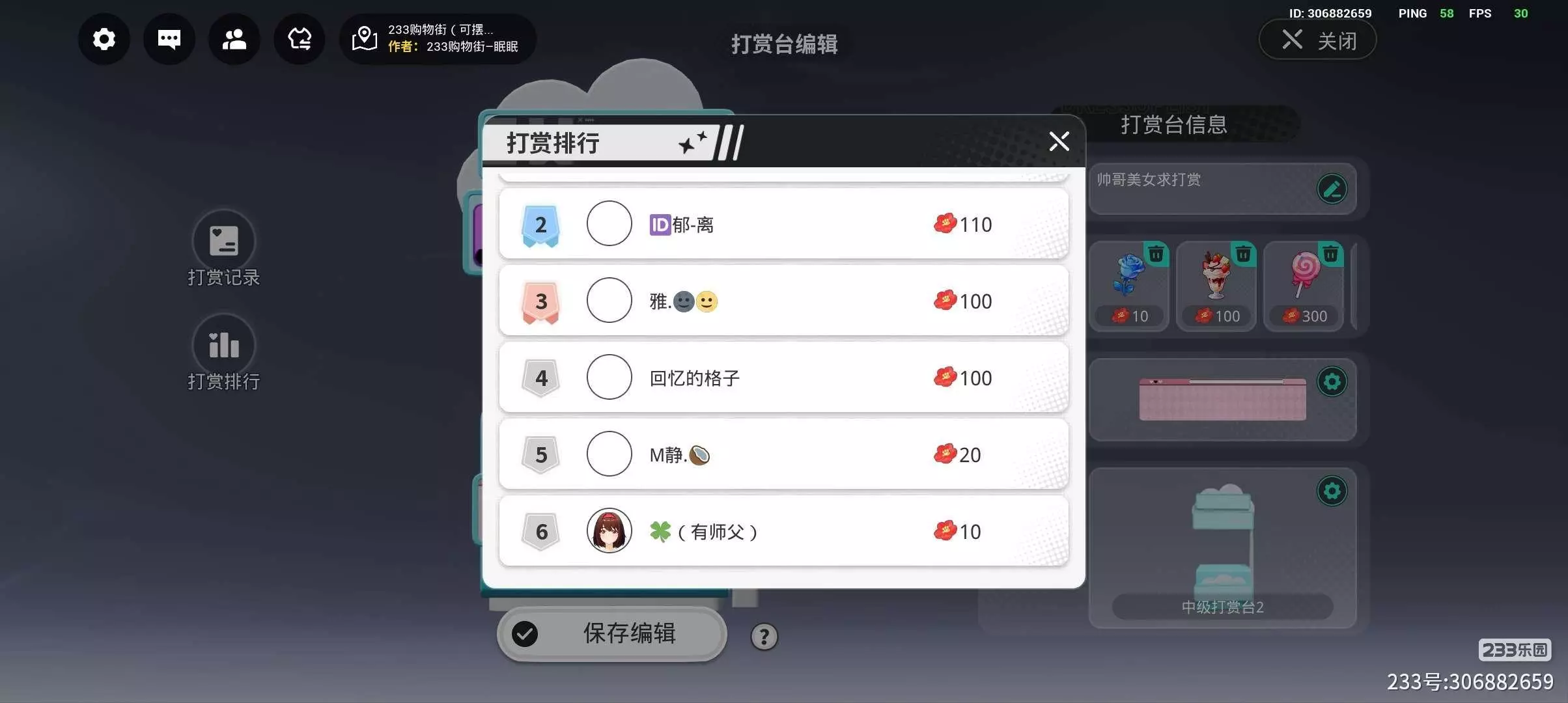The height and width of the screenshot is (703, 1568).
Task: Click the 保存编辑 save button
Action: pyautogui.click(x=611, y=633)
